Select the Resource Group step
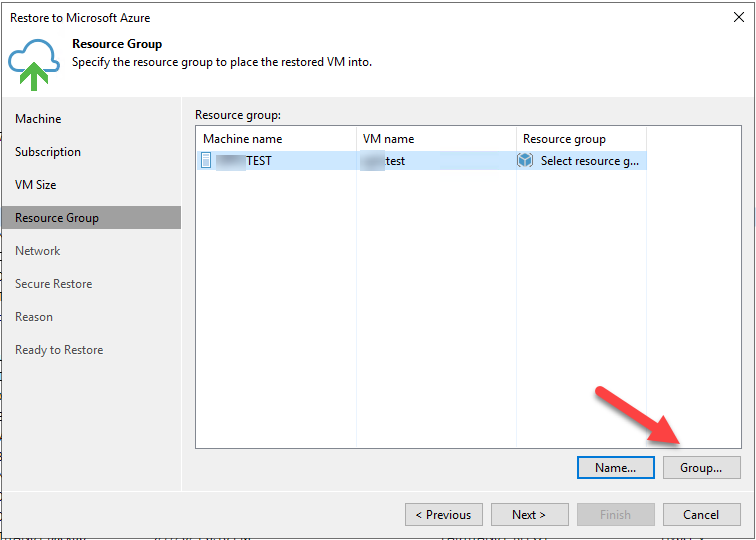 92,217
